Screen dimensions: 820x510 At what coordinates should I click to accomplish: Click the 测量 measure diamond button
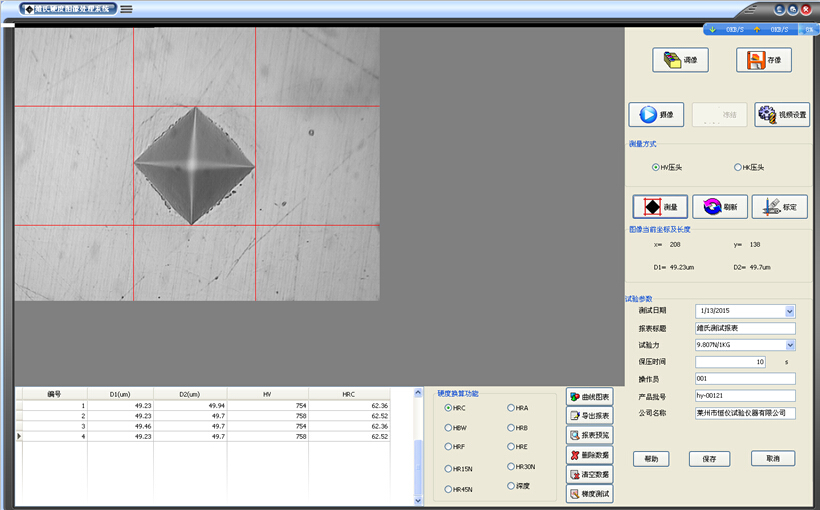660,207
